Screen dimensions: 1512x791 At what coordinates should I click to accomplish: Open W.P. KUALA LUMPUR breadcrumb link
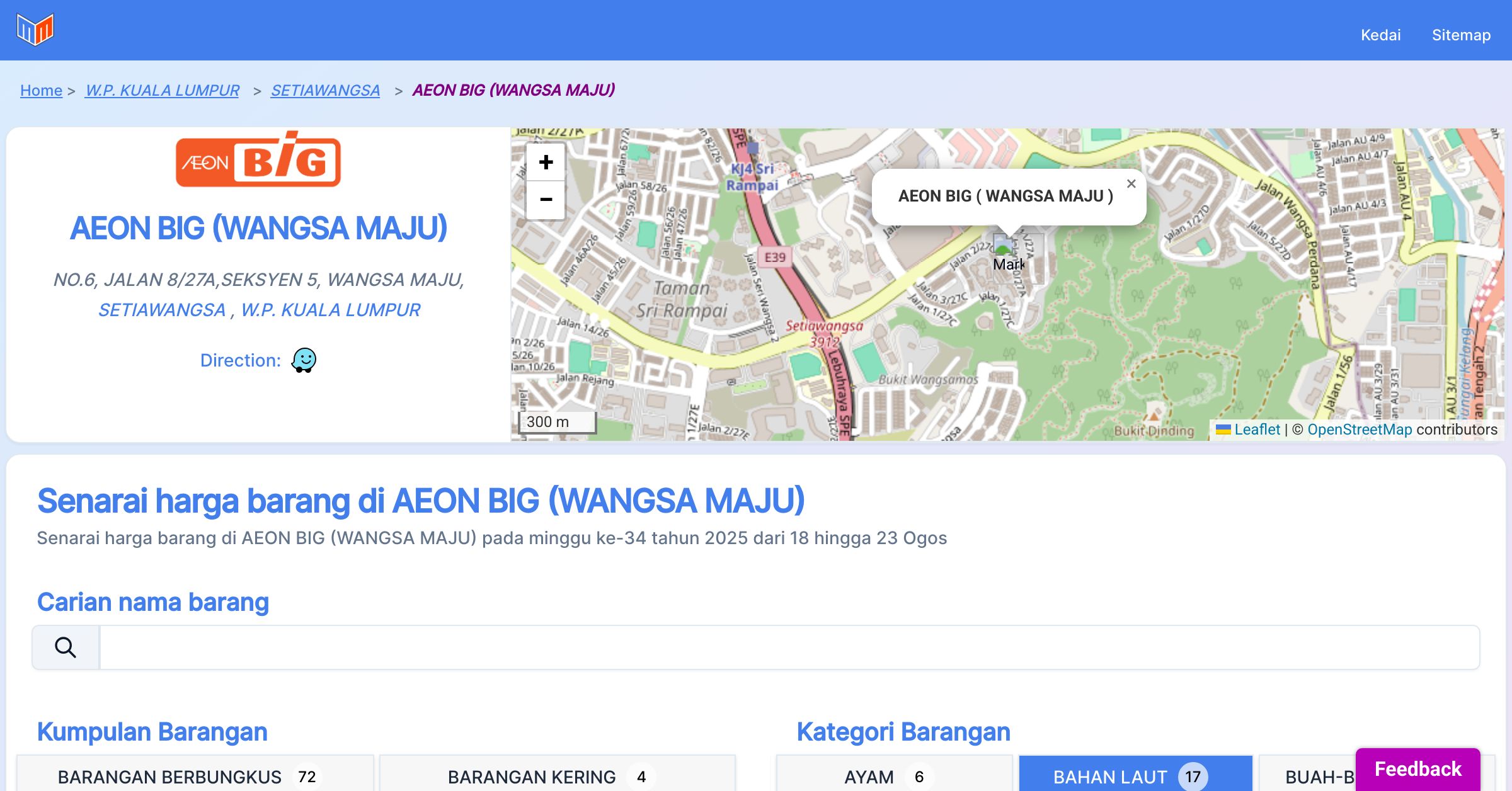(x=163, y=90)
